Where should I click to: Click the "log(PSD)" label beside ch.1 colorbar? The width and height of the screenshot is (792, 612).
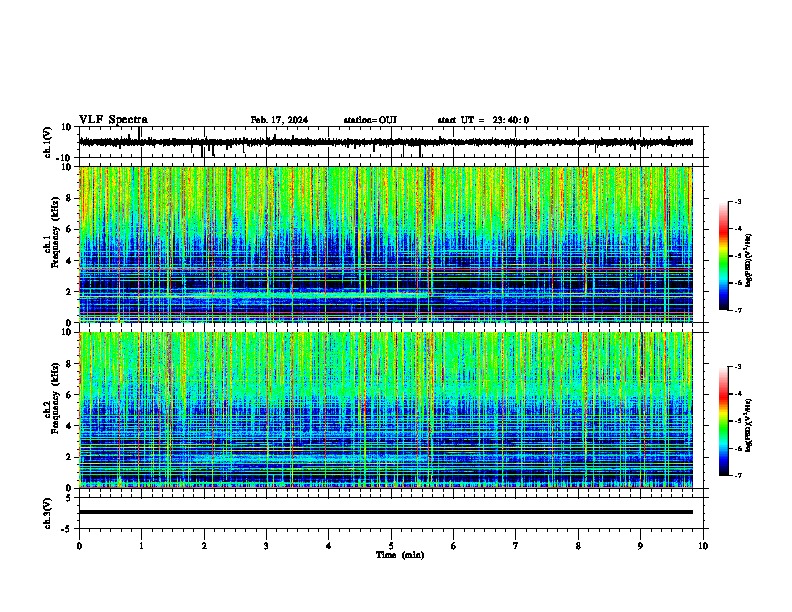coord(748,260)
